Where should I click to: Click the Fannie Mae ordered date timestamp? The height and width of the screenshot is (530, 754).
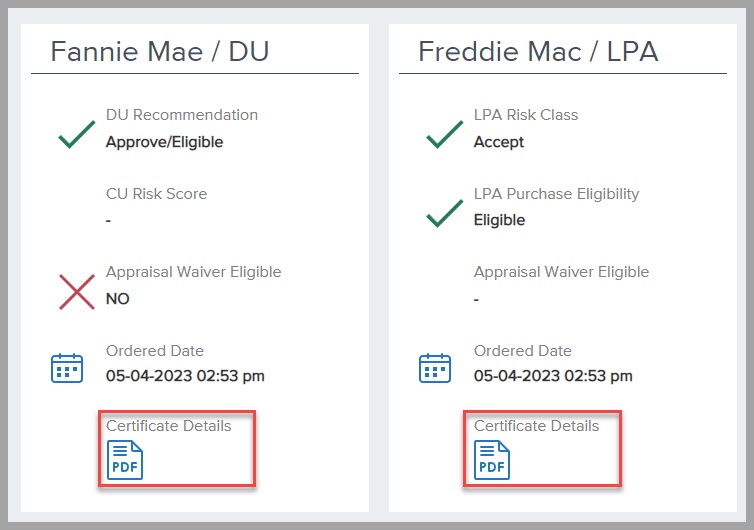point(185,376)
